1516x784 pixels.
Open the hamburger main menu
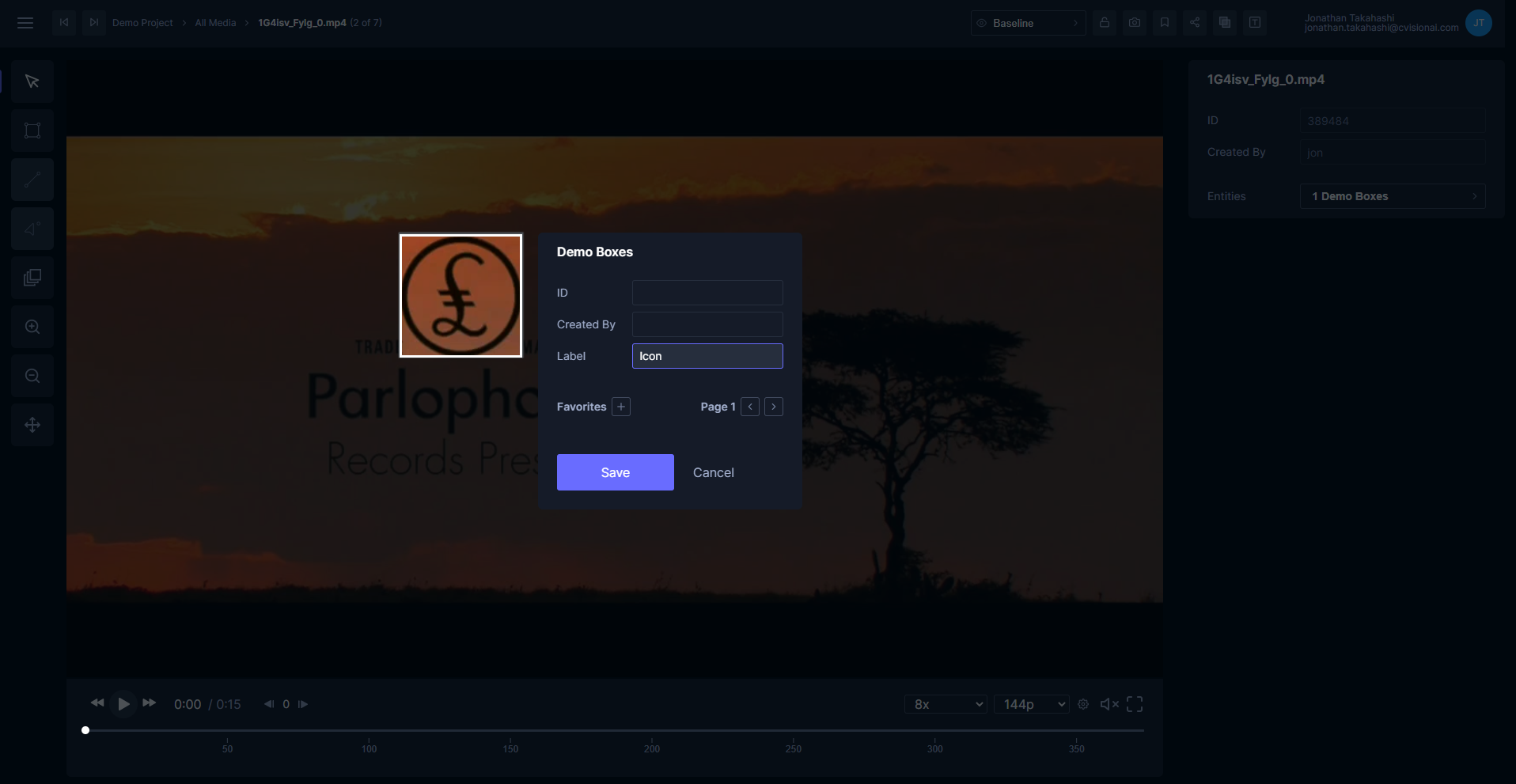click(25, 23)
